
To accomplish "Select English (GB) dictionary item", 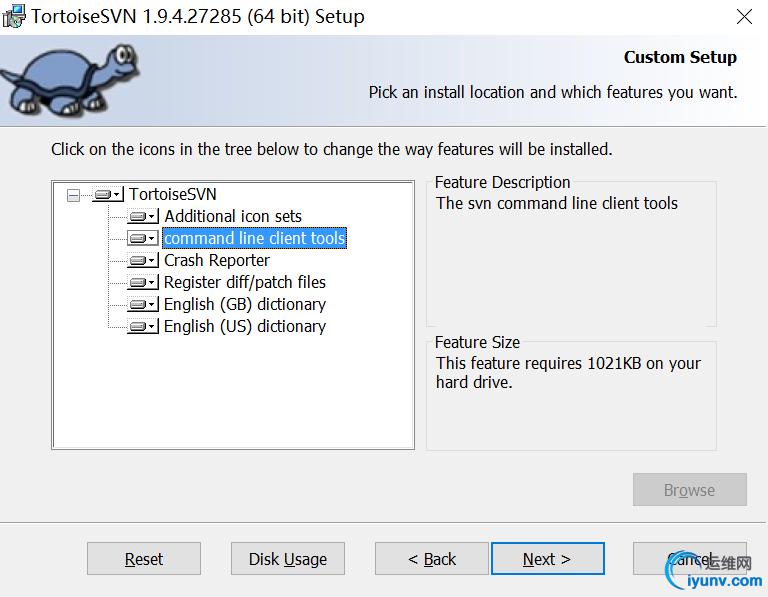I will click(x=245, y=304).
